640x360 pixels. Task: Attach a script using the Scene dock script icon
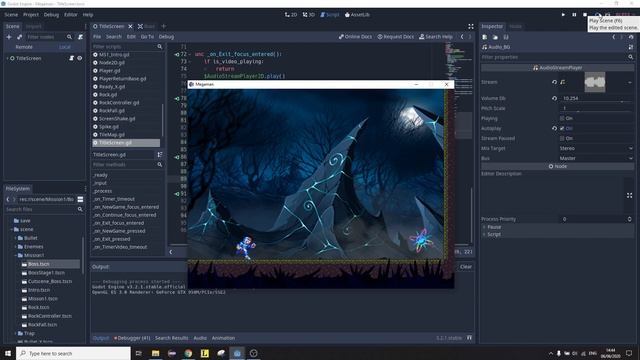pos(80,37)
